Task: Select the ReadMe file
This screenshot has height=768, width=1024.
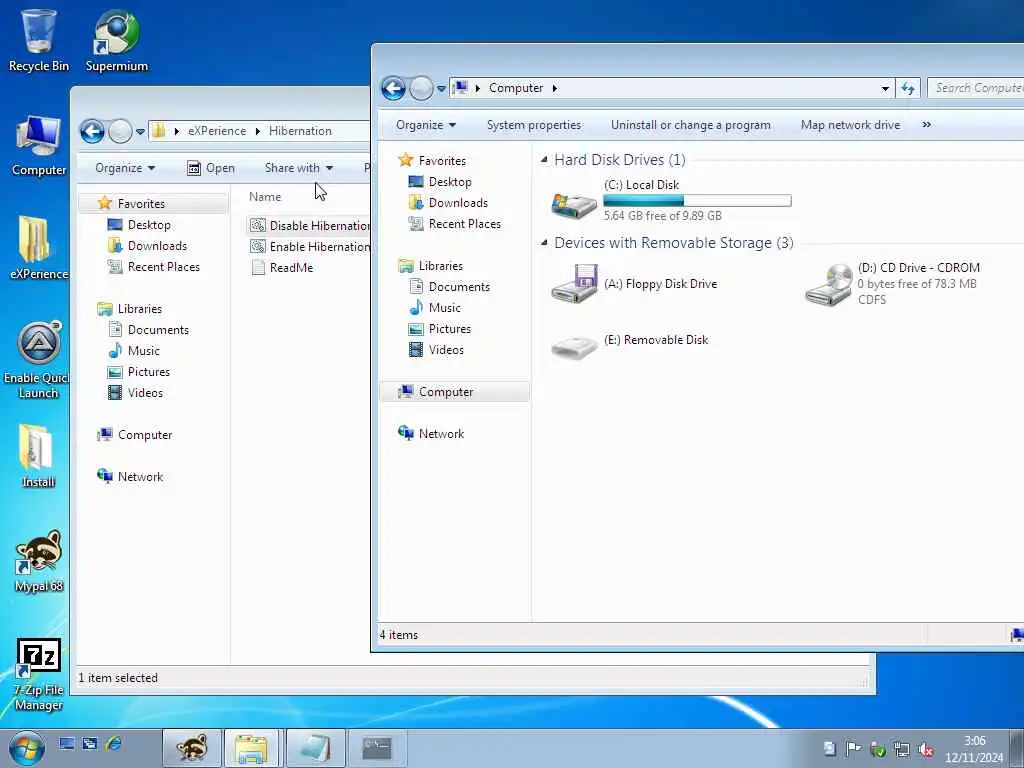Action: tap(282, 267)
